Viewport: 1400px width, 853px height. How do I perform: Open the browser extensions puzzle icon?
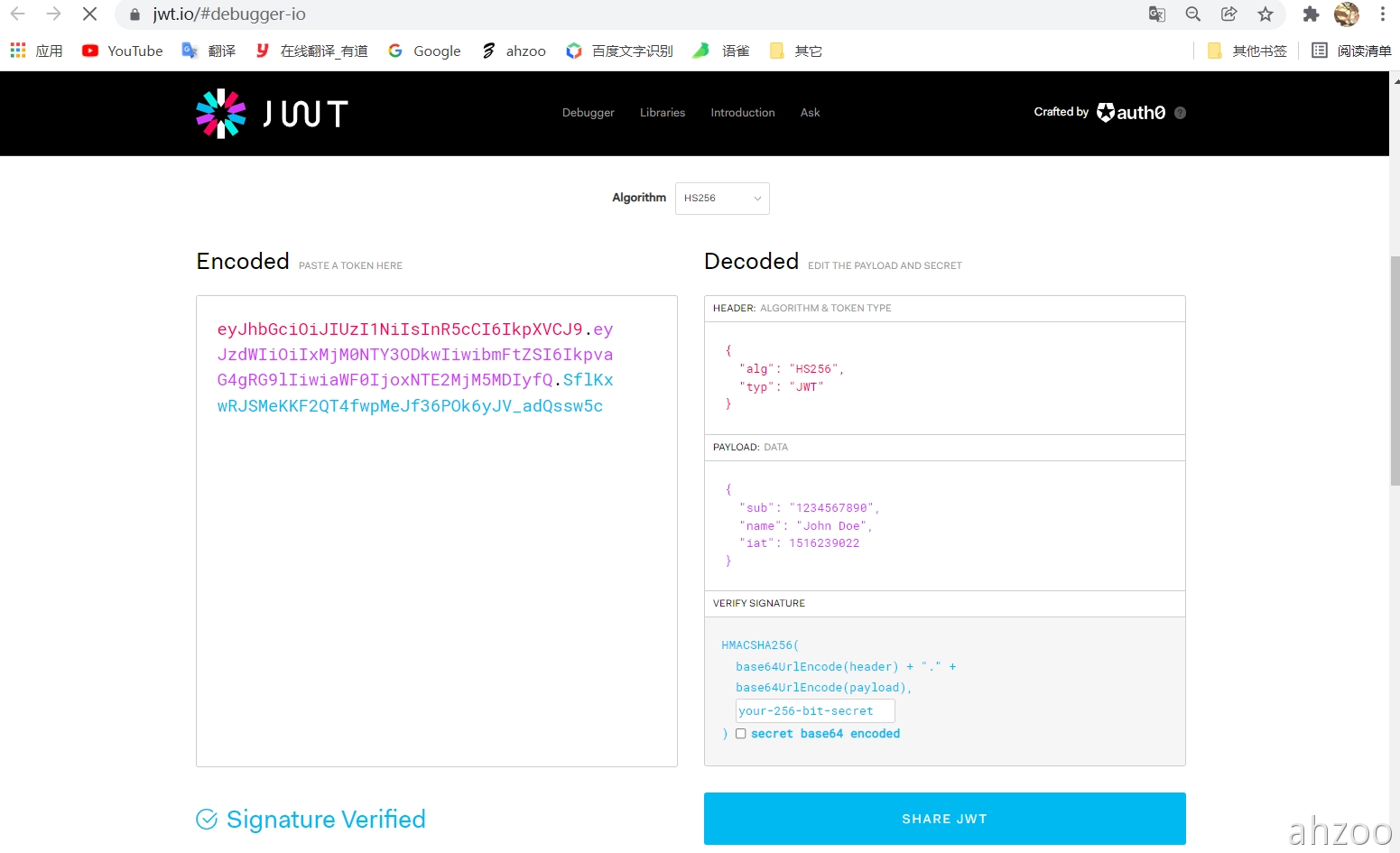(1311, 14)
